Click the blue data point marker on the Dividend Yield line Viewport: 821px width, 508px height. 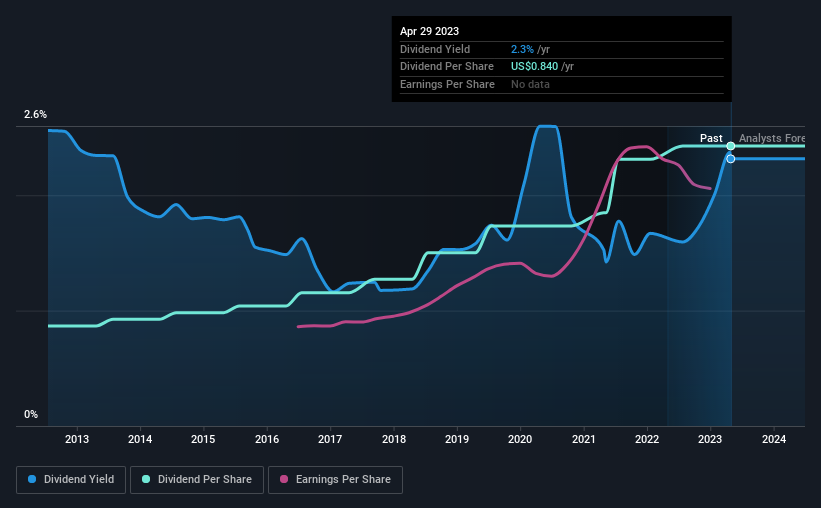pos(730,159)
